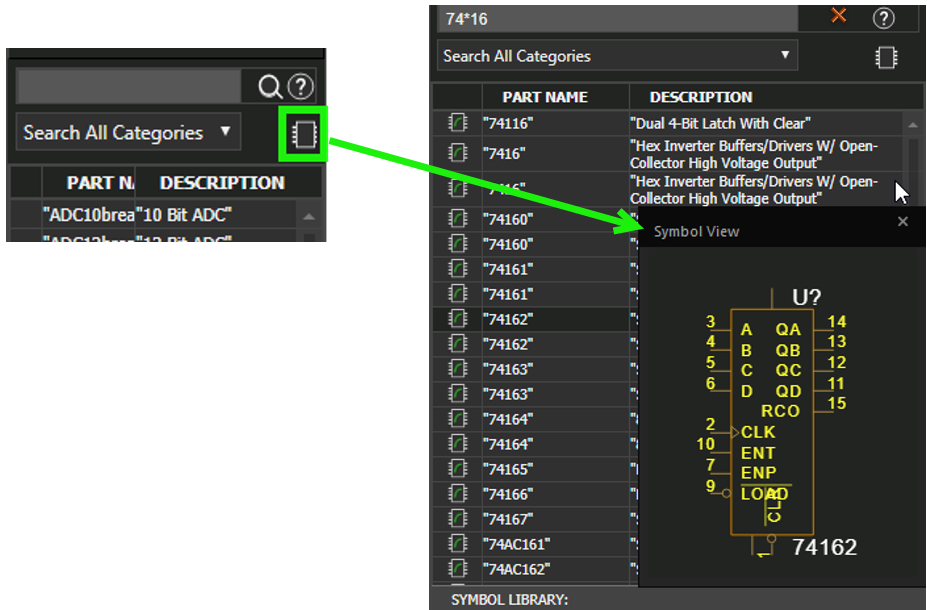Viewport: 927px width, 610px height.
Task: Open Search All Categories dropdown in the ADC panel
Action: point(128,132)
